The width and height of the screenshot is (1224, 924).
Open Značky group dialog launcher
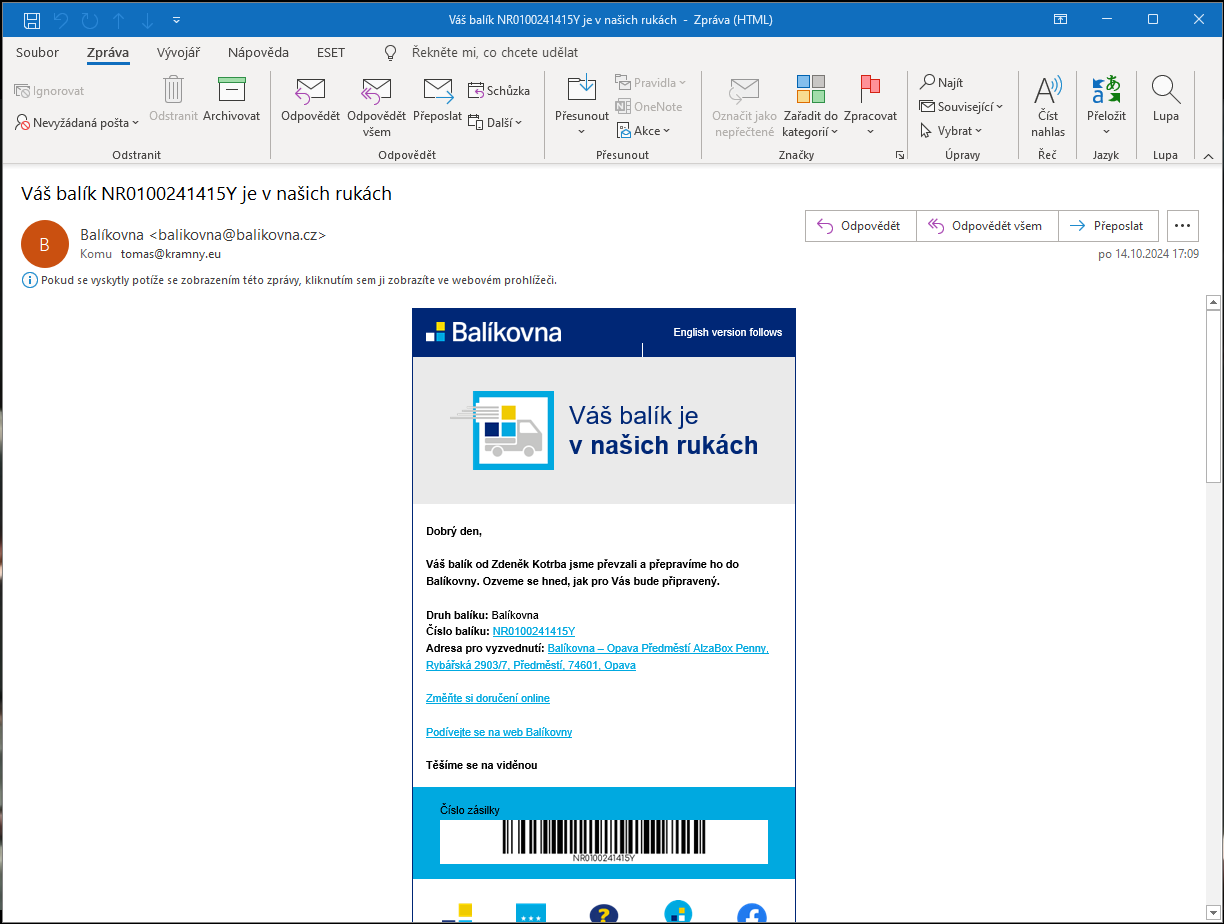point(900,155)
